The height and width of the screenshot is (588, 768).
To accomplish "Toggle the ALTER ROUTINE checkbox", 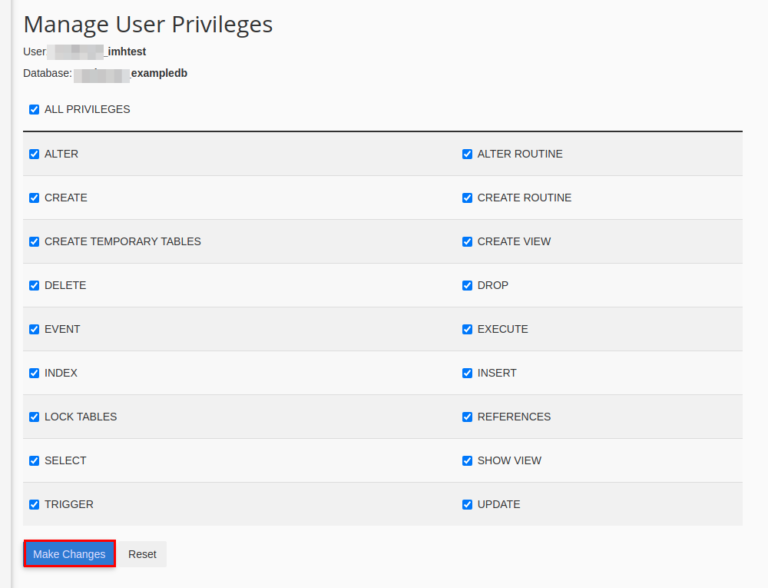I will pyautogui.click(x=467, y=154).
